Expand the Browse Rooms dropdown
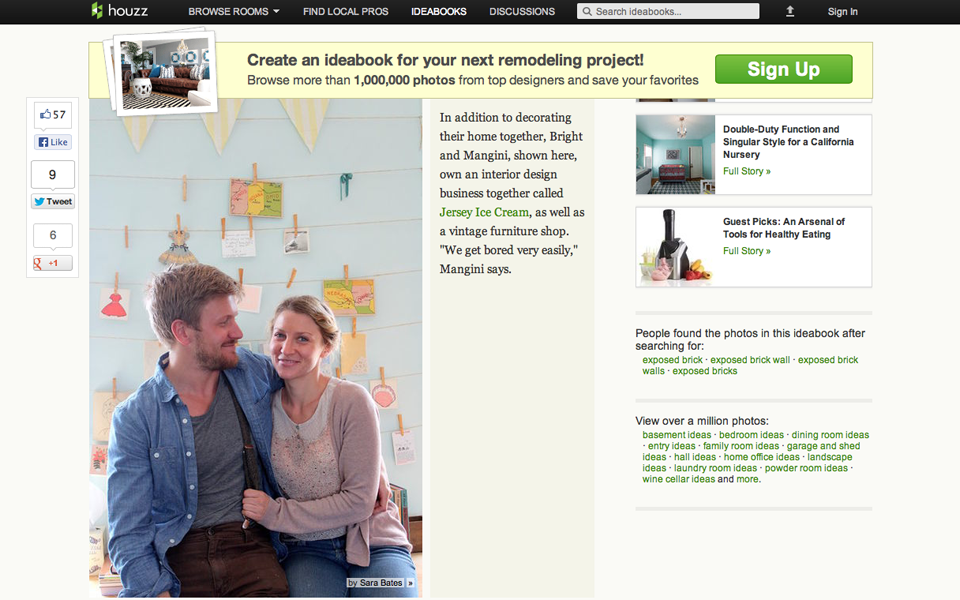 coord(234,12)
